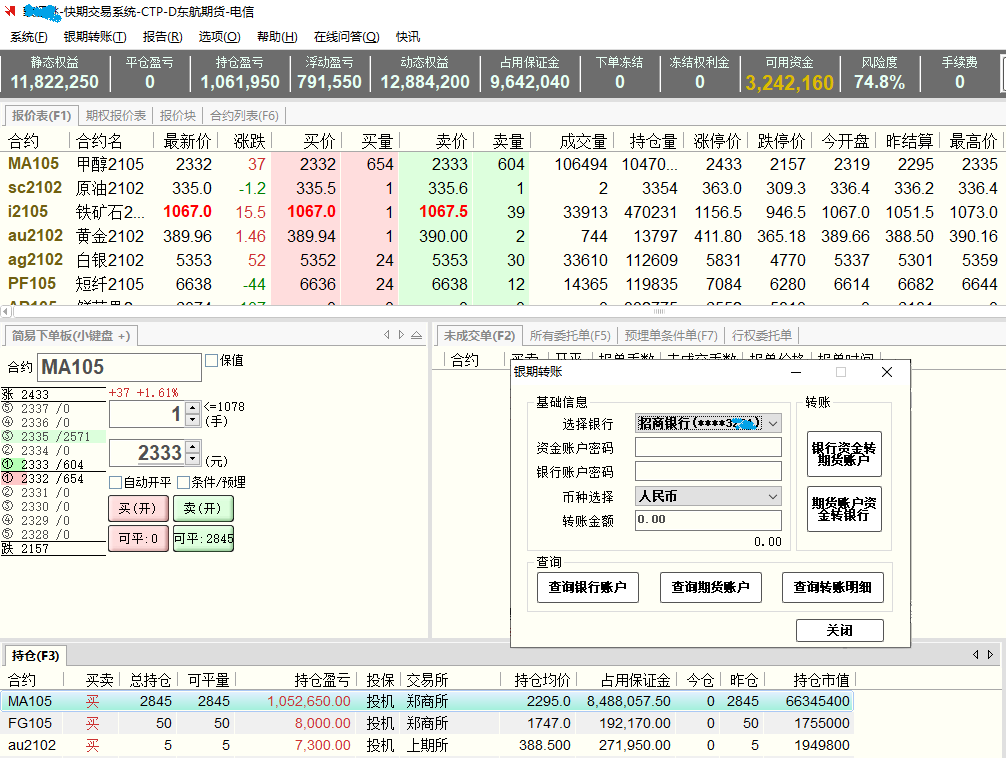This screenshot has width=1006, height=758.
Task: Click right scroll arrow in positions panel header
Action: (x=990, y=655)
